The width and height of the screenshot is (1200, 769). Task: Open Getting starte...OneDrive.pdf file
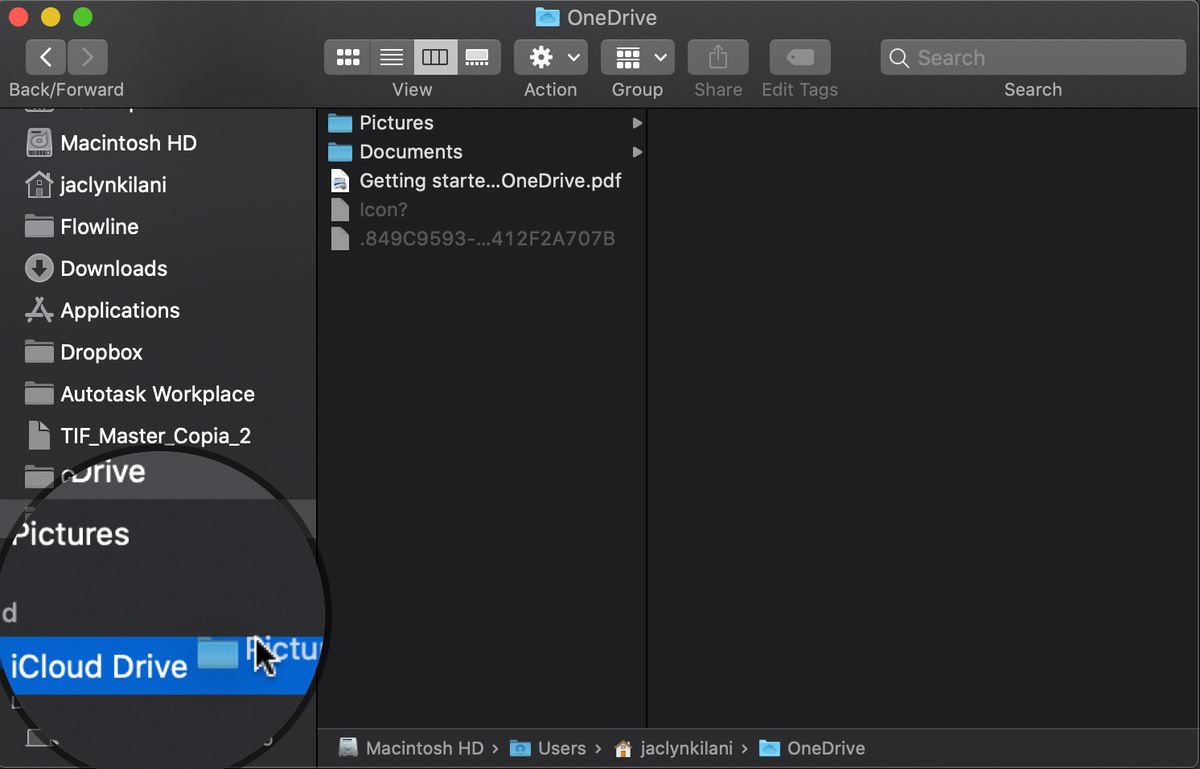coord(490,181)
